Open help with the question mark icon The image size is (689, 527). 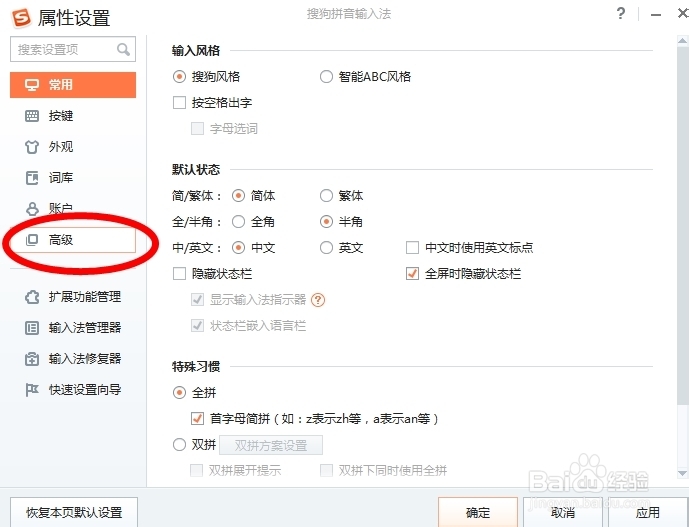pos(620,14)
